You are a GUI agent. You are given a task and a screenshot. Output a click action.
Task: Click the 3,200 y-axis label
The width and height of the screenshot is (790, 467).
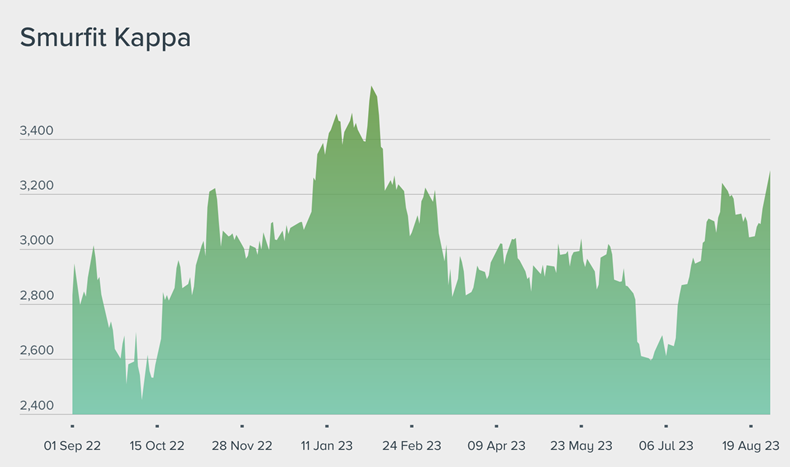38,187
